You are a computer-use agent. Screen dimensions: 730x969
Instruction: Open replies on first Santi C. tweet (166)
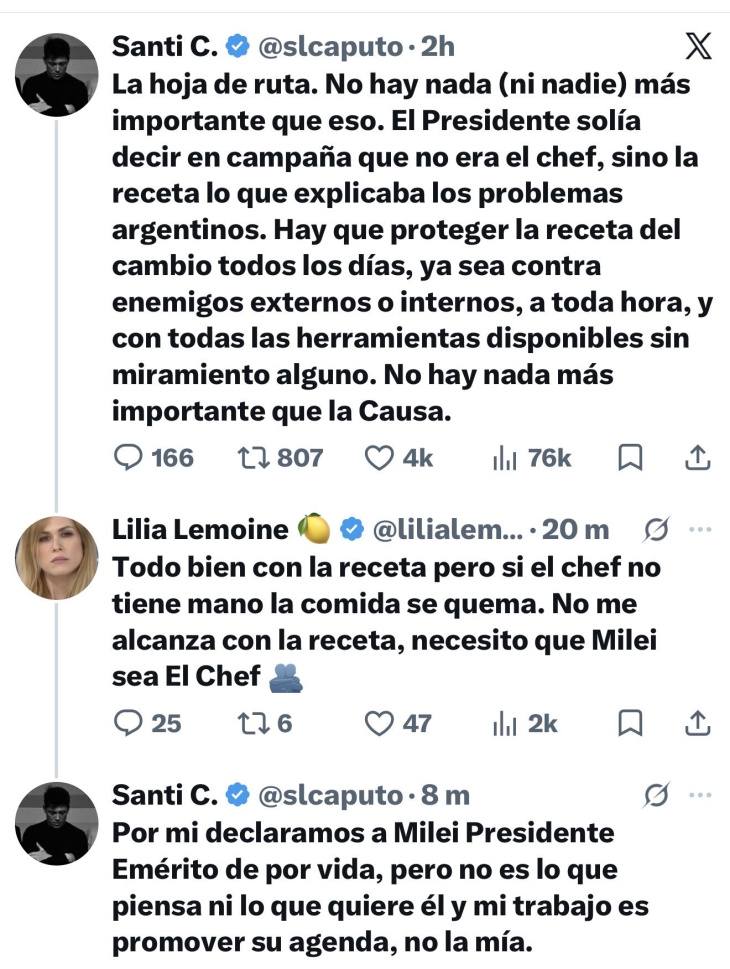tap(154, 458)
